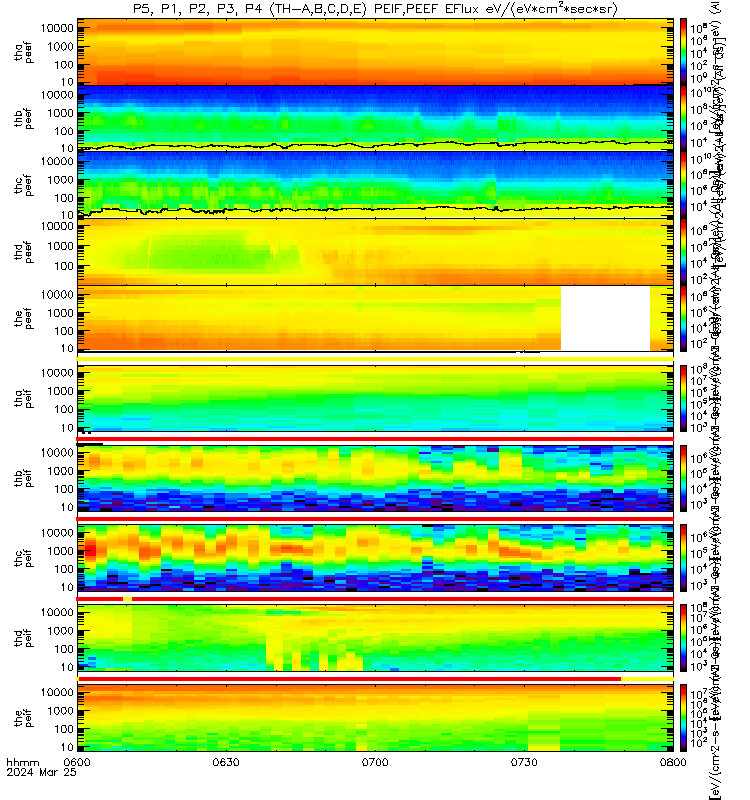Click the yellow end segment of bar above 'the peif'
This screenshot has height=800, width=750.
(647, 679)
